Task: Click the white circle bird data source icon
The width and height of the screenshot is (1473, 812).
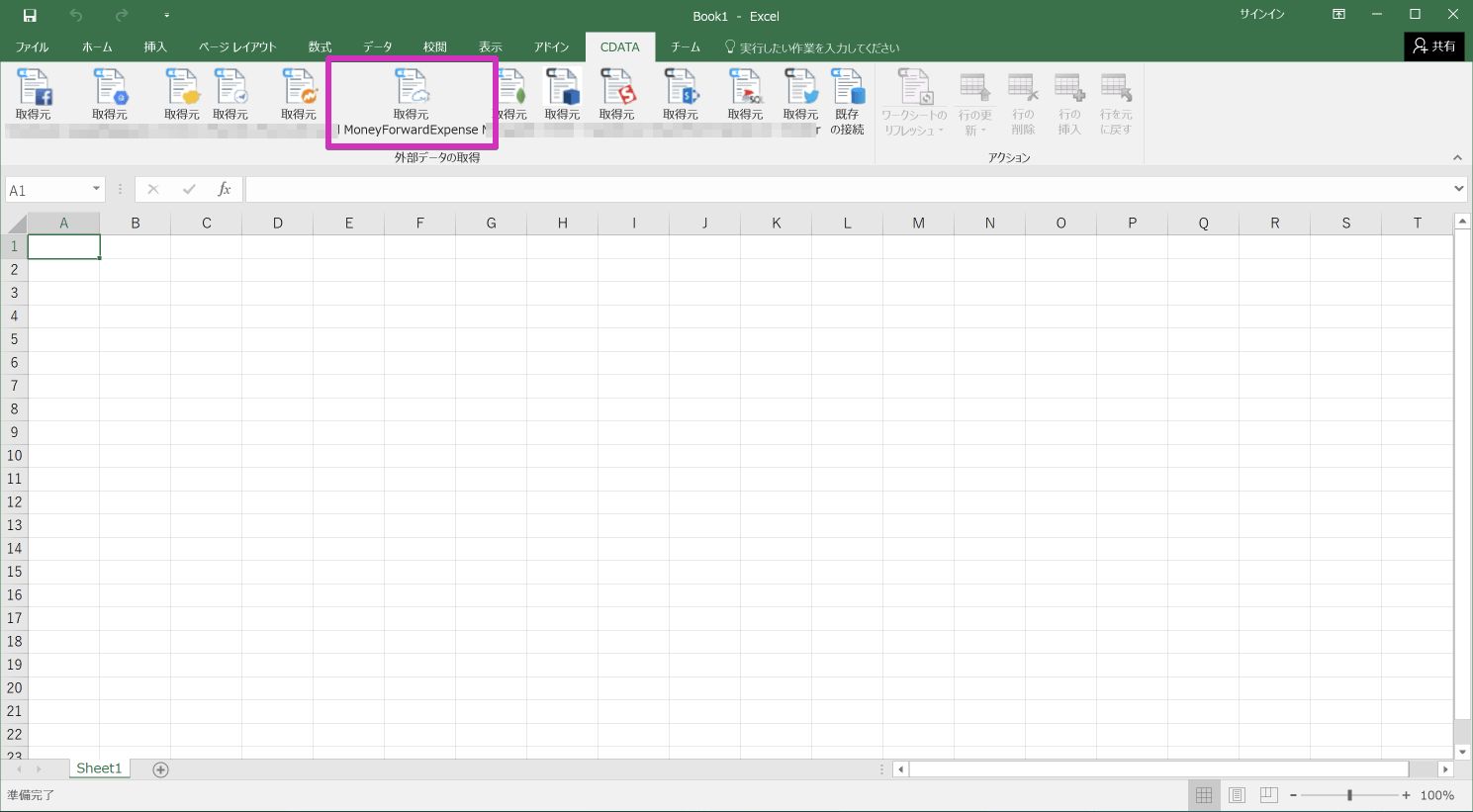Action: click(230, 88)
